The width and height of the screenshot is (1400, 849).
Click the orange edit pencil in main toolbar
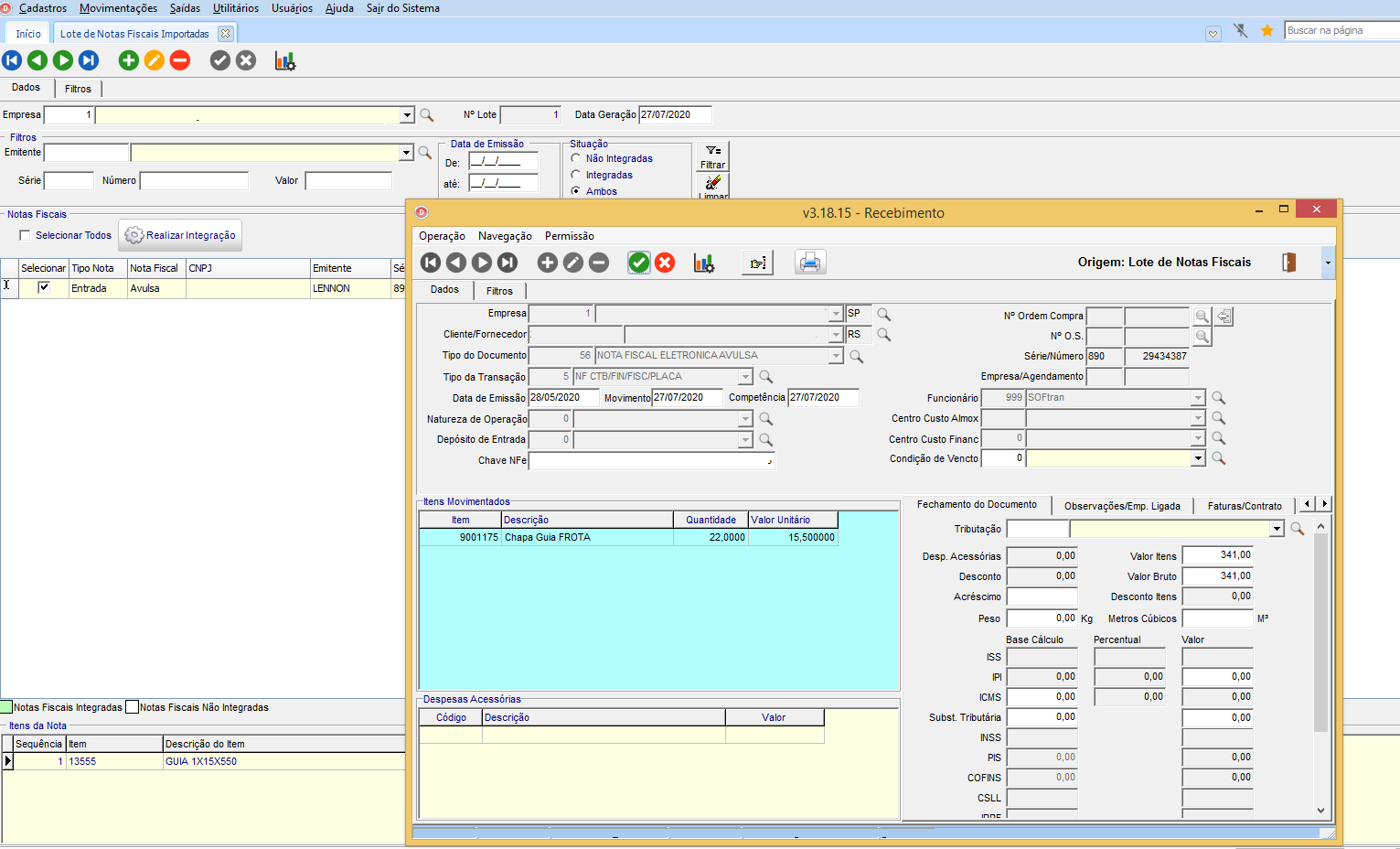[x=155, y=60]
